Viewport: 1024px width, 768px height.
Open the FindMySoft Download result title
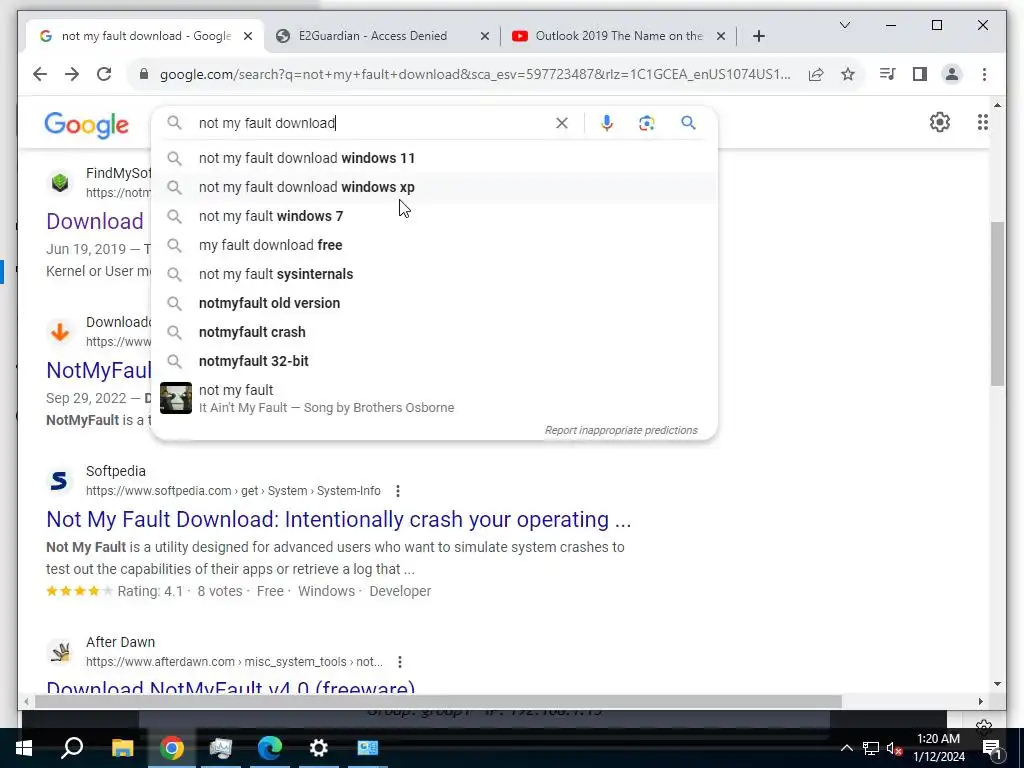point(95,221)
